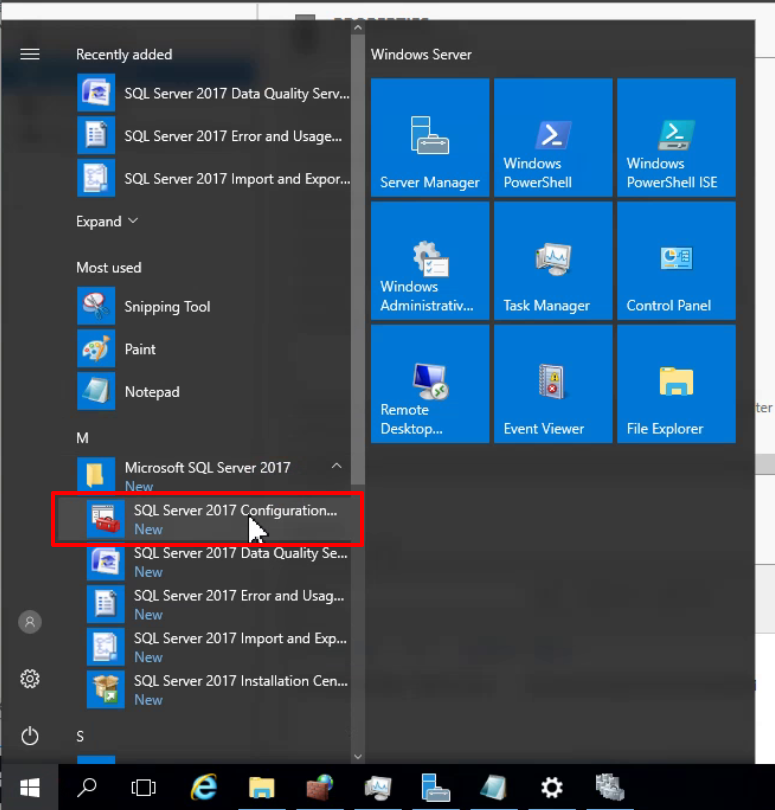Screen dimensions: 775x810
Task: Open the server cluster icon on the taskbar
Action: click(x=610, y=787)
